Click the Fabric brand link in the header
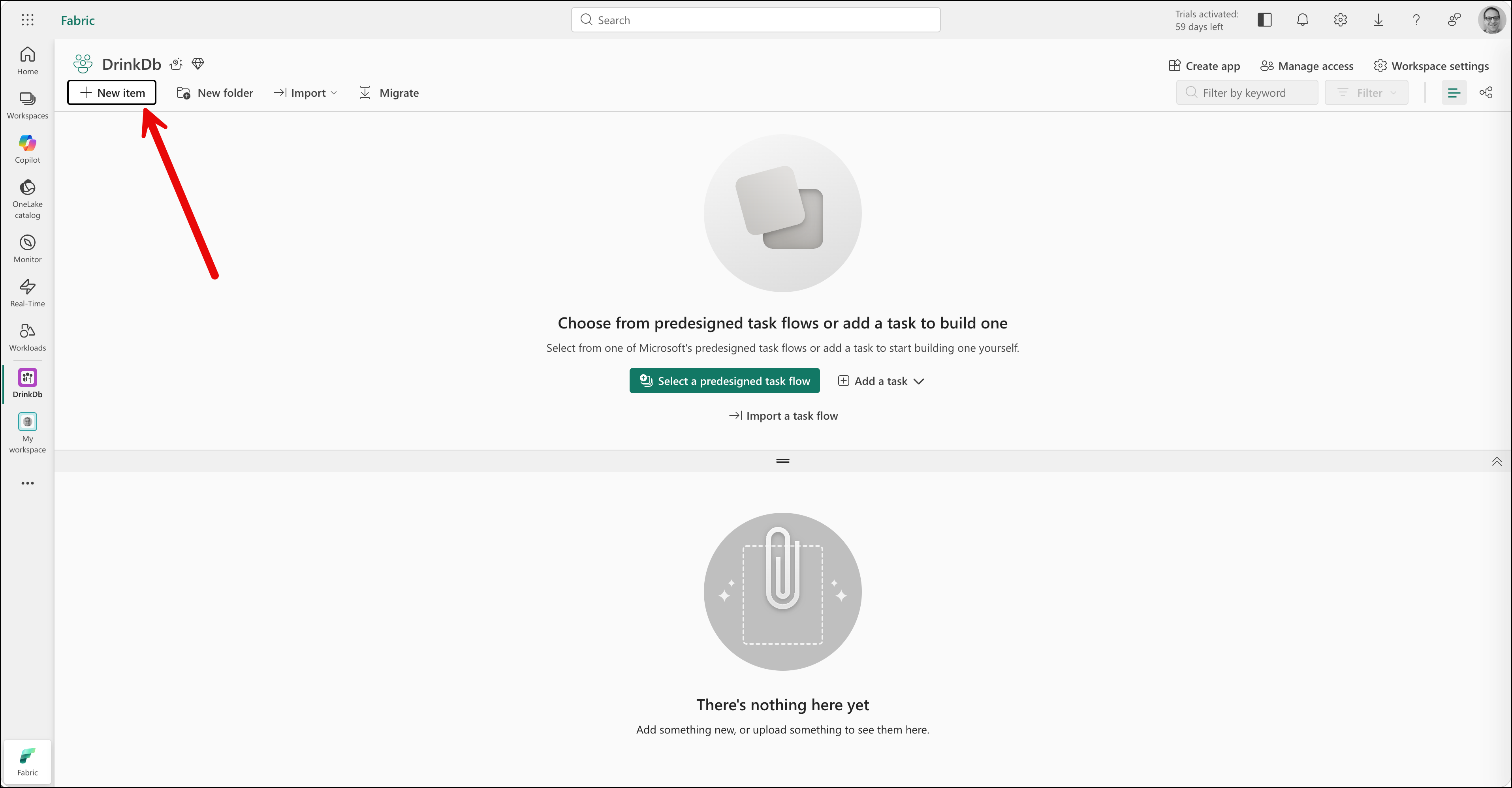 [78, 20]
